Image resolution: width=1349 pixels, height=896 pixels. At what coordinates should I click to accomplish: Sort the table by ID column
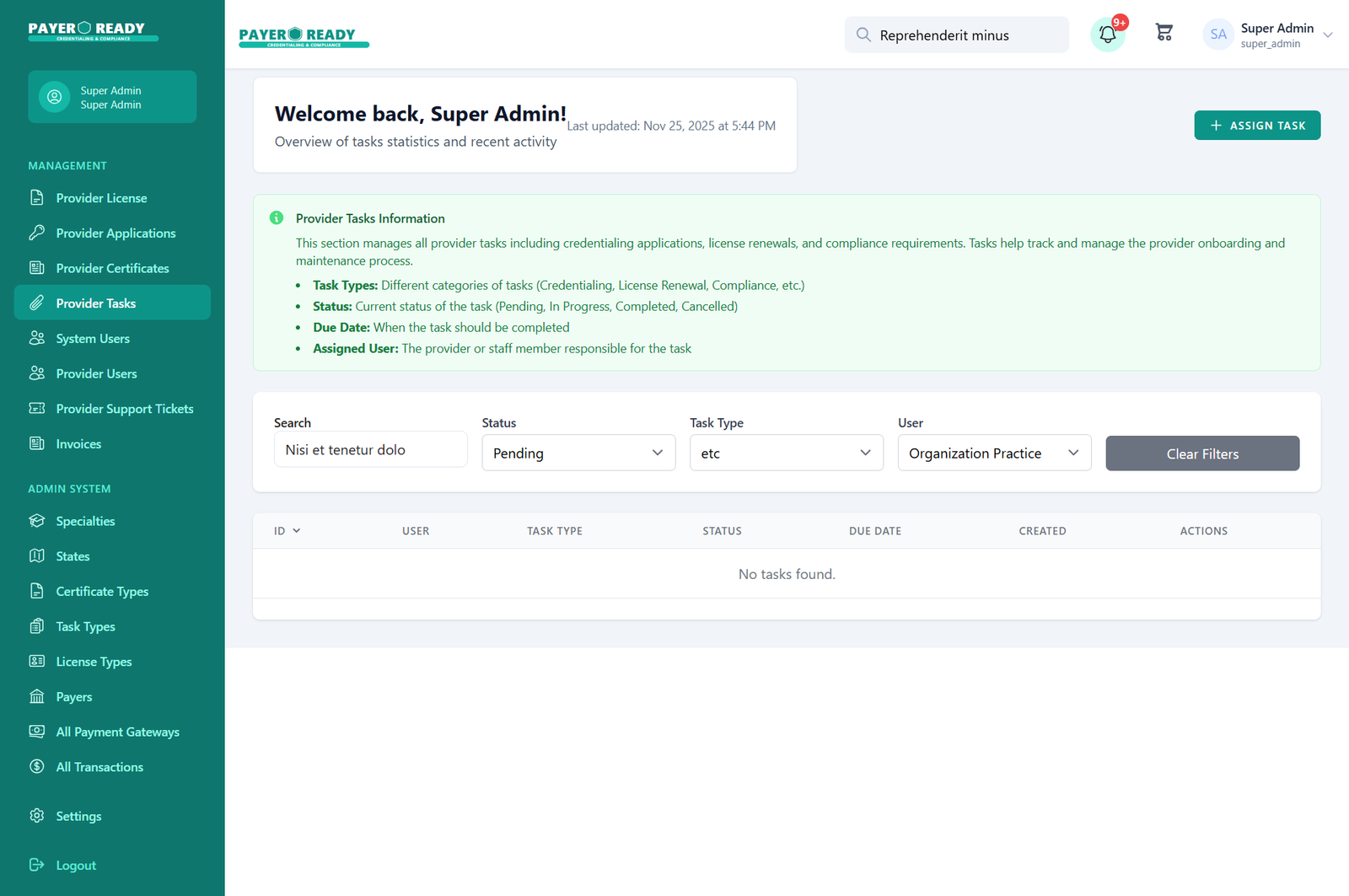click(287, 531)
